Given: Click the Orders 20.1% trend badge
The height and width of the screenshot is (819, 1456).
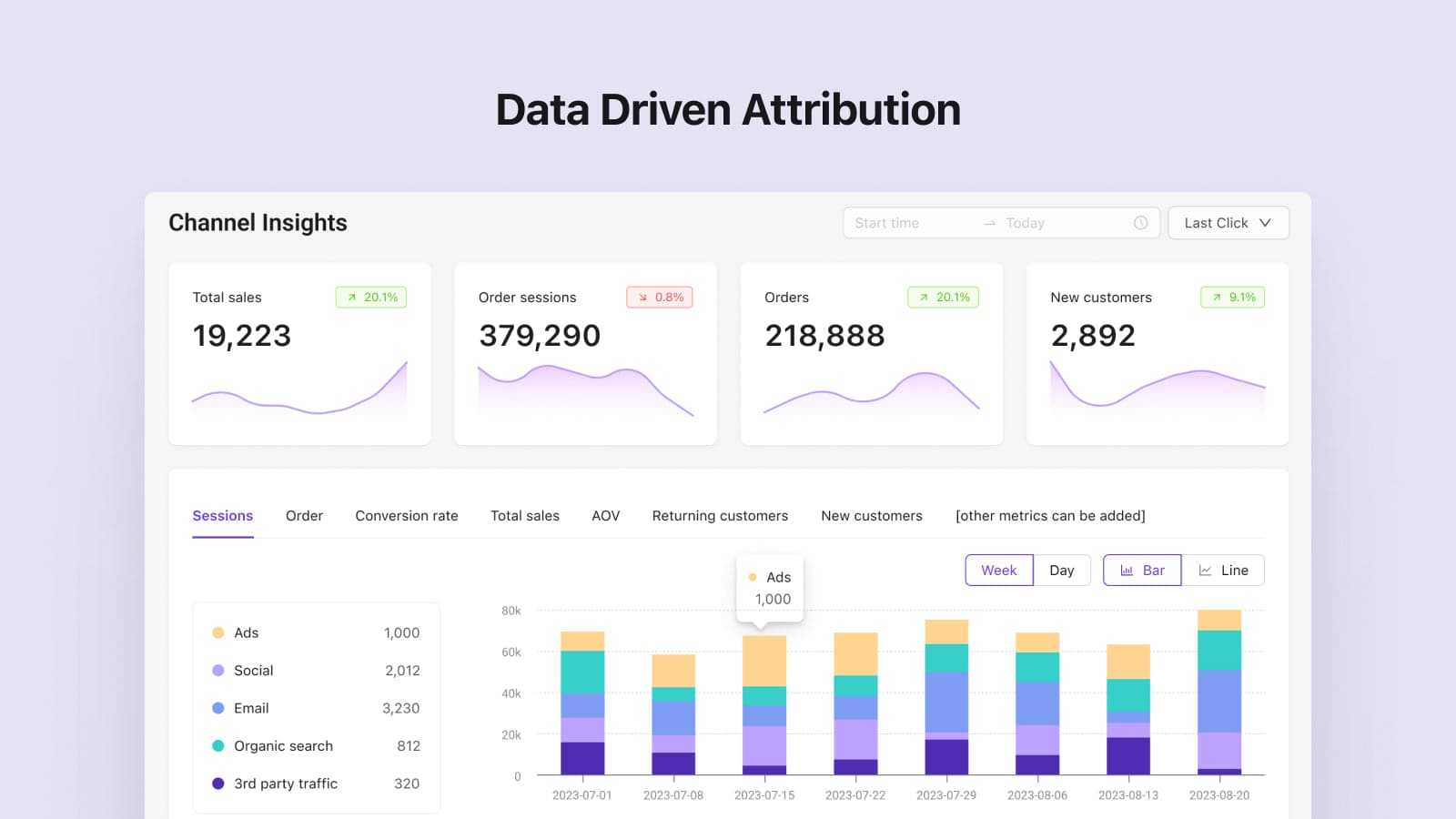Looking at the screenshot, I should (943, 298).
